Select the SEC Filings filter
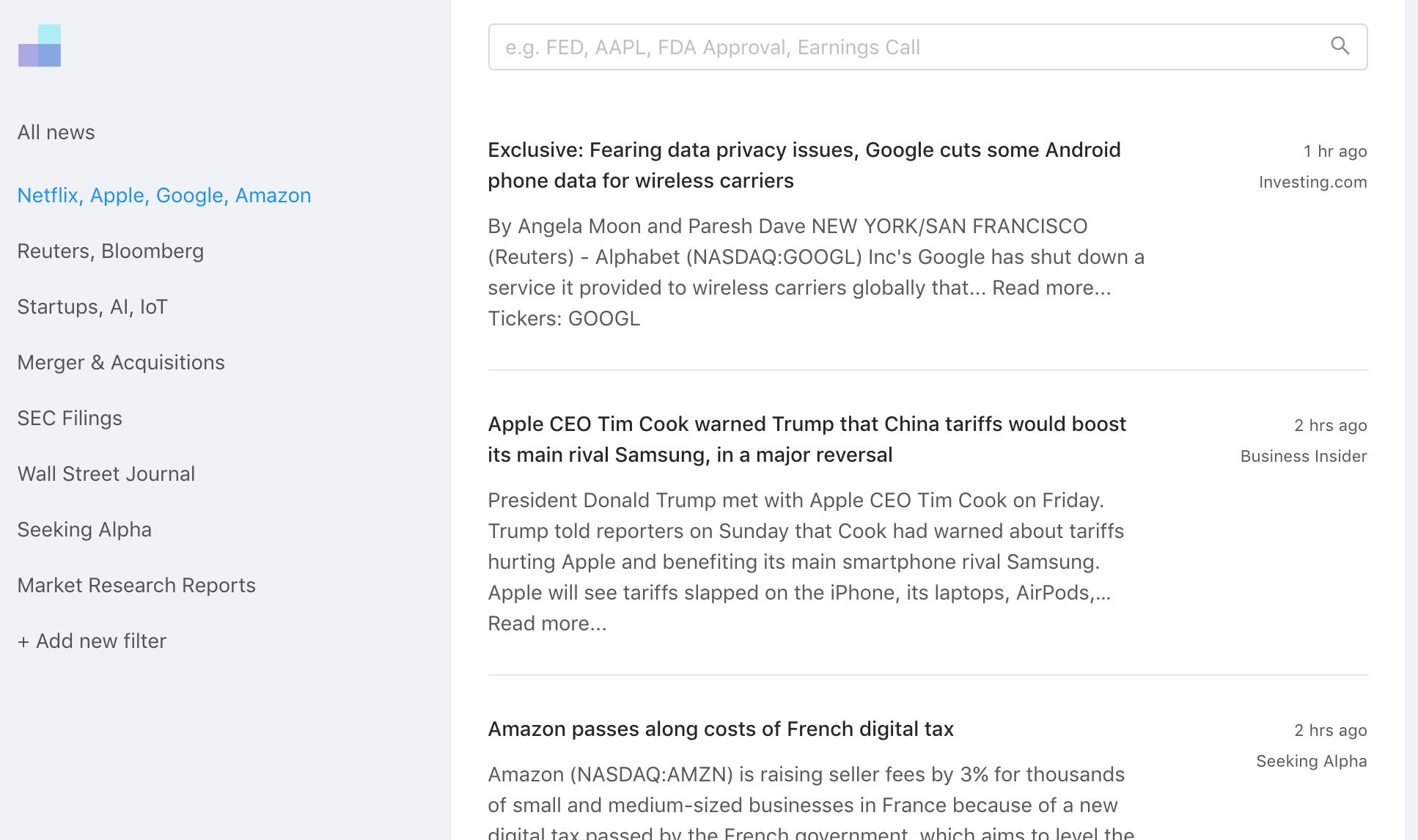 pyautogui.click(x=70, y=419)
